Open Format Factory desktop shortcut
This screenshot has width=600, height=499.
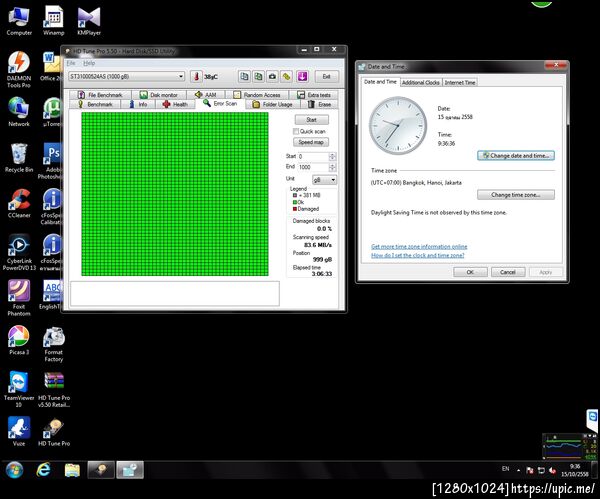pyautogui.click(x=54, y=344)
